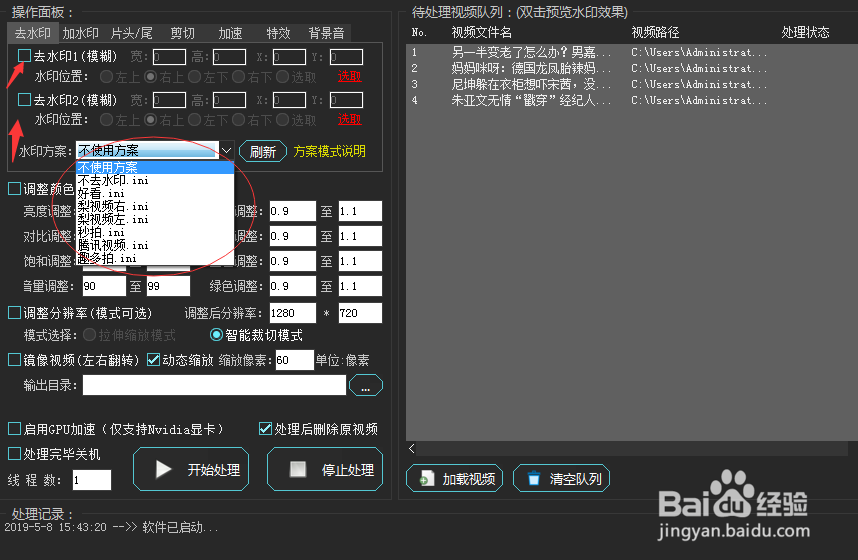Screen dimensions: 858x560
Task: Enable 处理完毕关机 checkbox
Action: click(14, 454)
